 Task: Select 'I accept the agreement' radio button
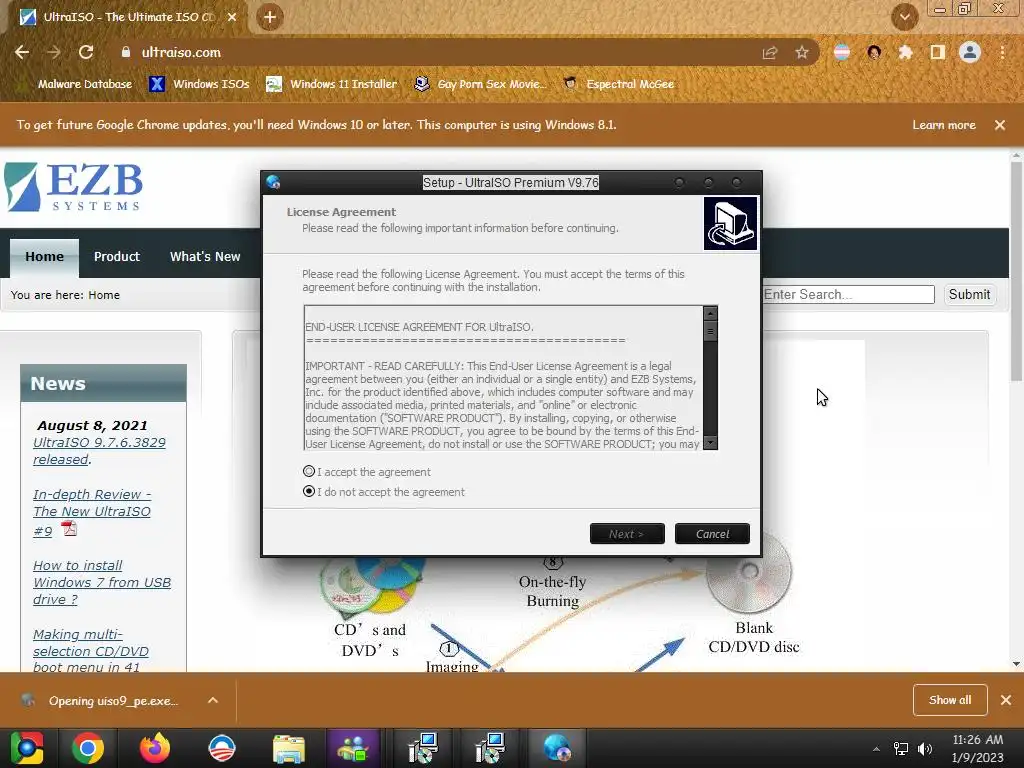click(309, 472)
